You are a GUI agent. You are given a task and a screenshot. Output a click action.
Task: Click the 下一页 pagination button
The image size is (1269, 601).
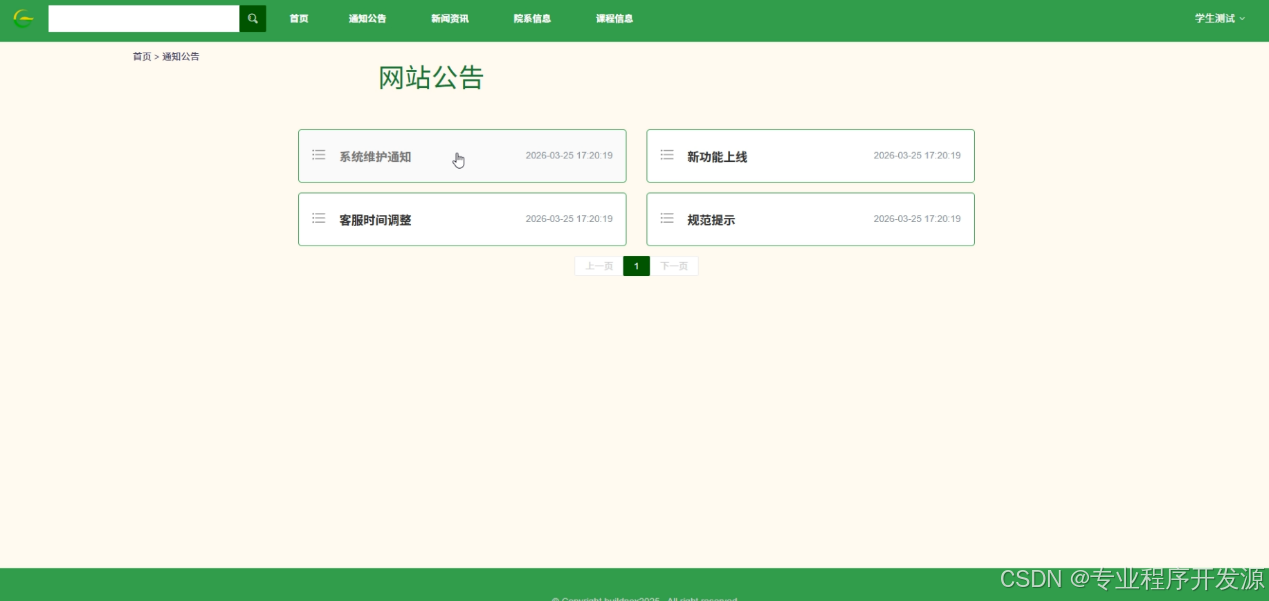[674, 266]
